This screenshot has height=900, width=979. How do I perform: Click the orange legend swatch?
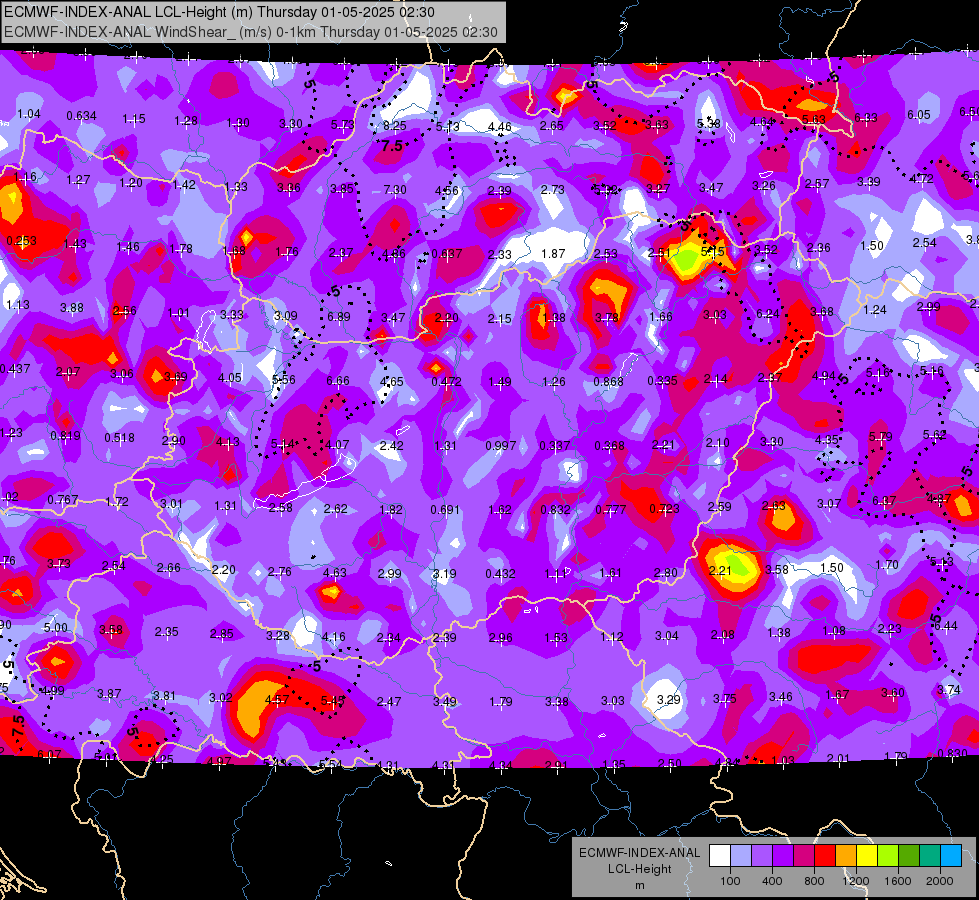[x=845, y=856]
